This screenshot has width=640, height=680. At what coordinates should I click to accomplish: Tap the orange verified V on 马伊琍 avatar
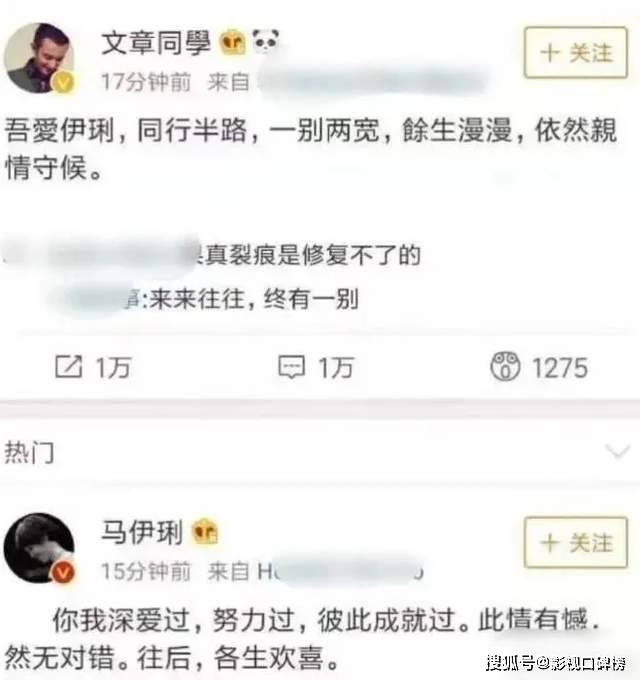[63, 572]
